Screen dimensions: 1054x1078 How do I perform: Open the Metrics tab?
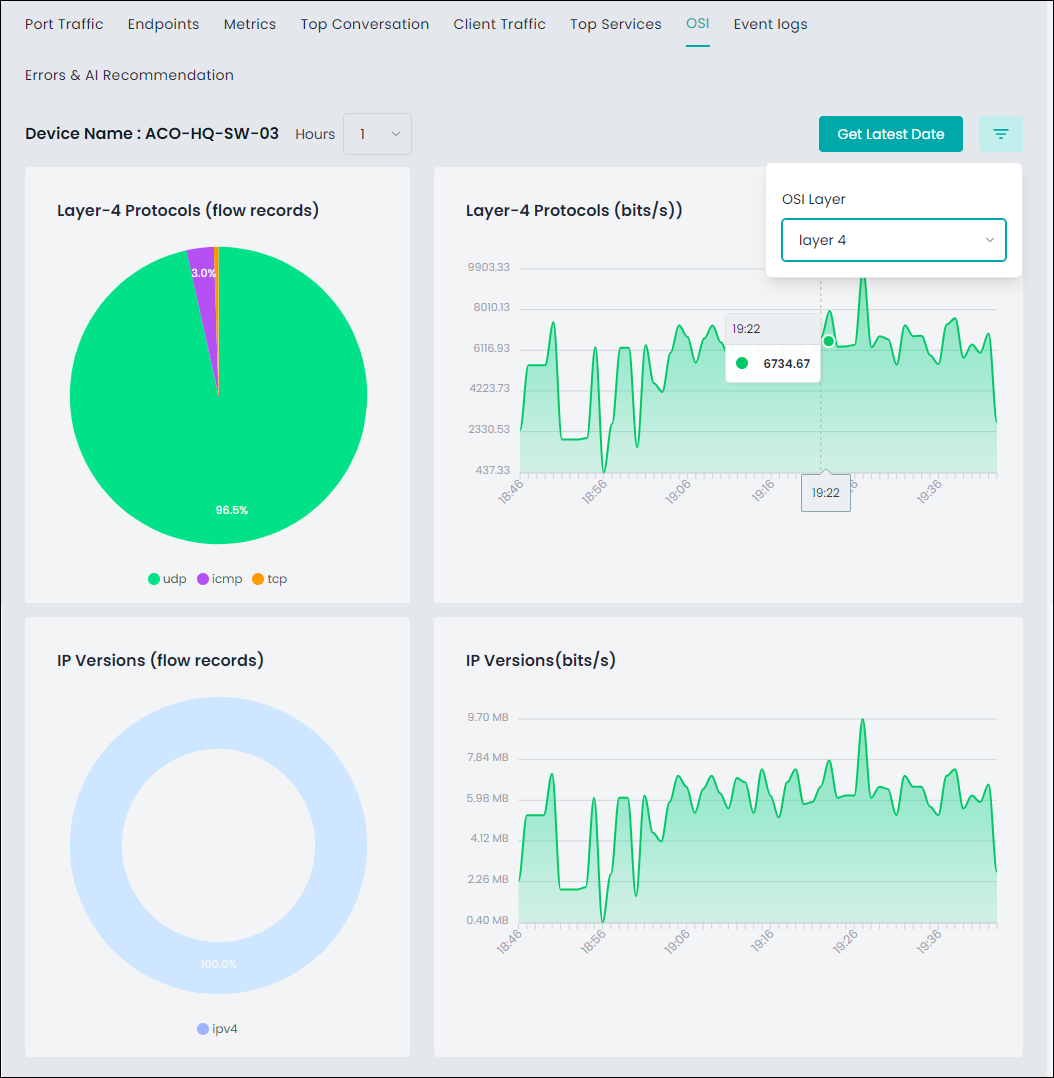pos(250,24)
